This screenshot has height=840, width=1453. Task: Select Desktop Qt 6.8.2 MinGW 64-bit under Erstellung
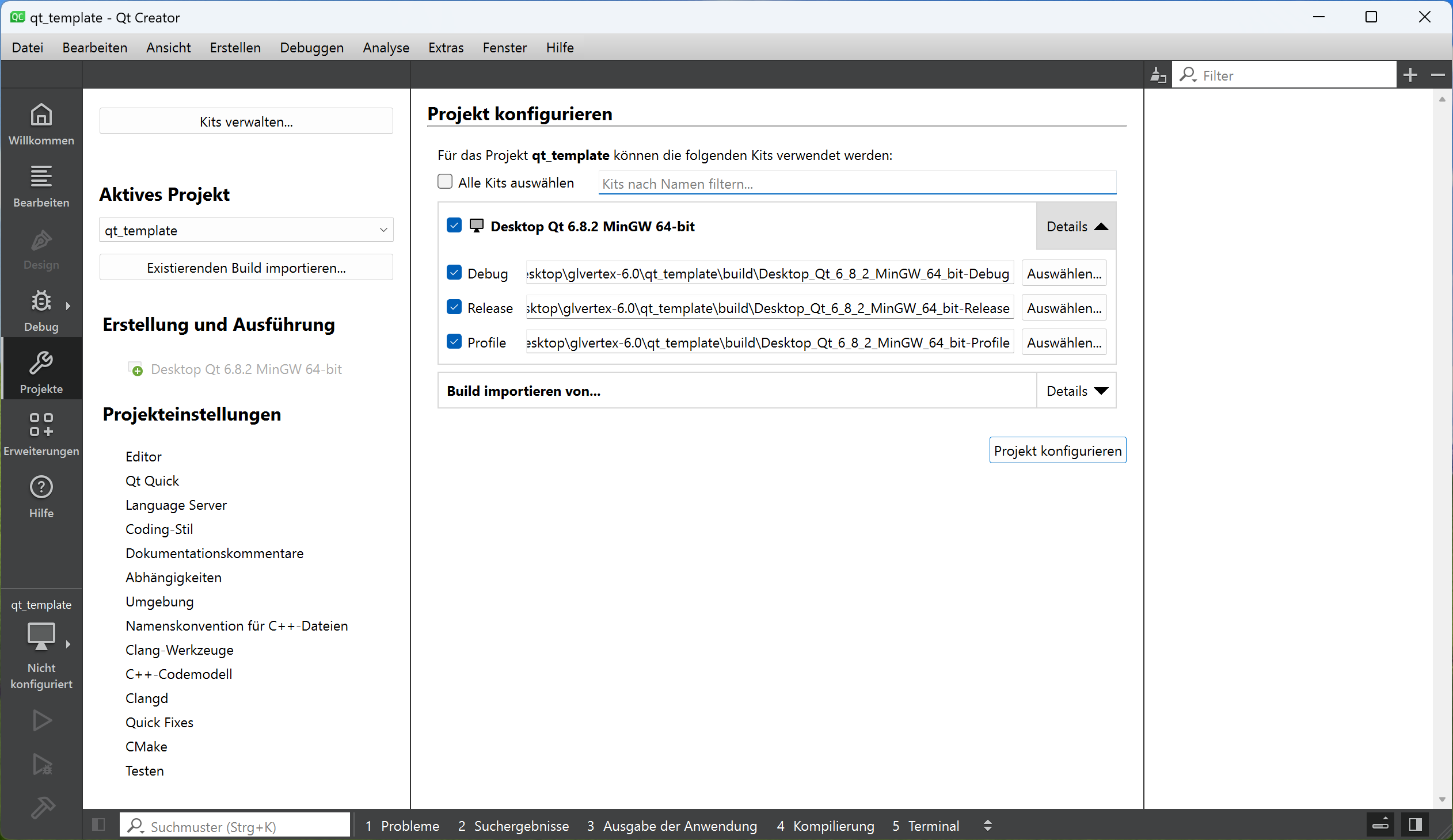pos(246,369)
